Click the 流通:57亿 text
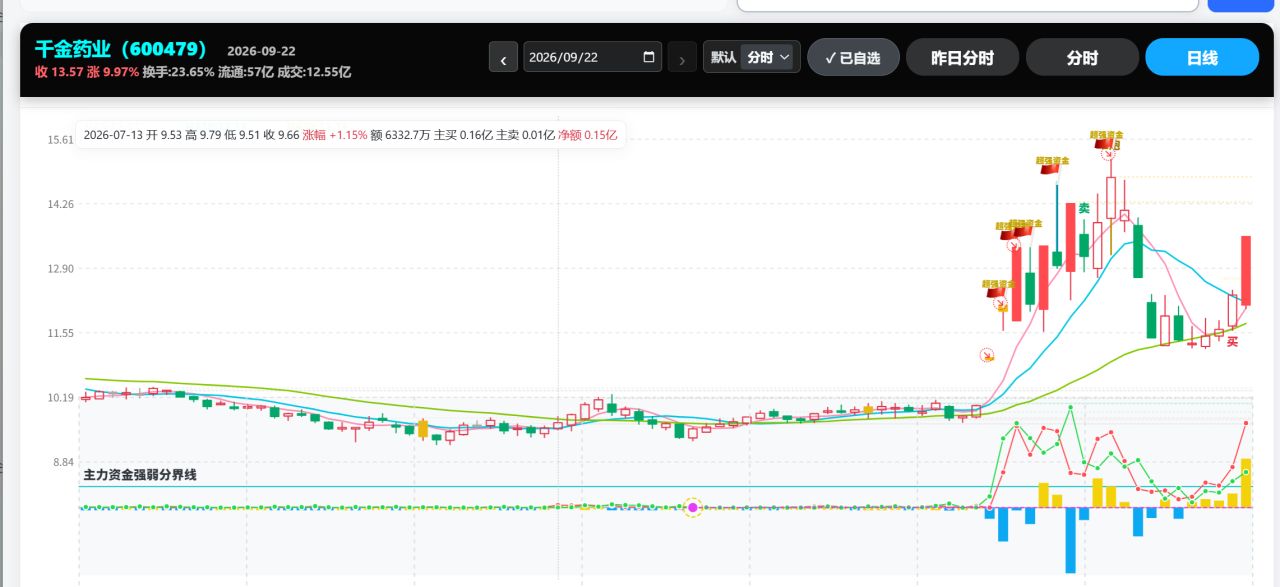The image size is (1280, 587). click(246, 72)
